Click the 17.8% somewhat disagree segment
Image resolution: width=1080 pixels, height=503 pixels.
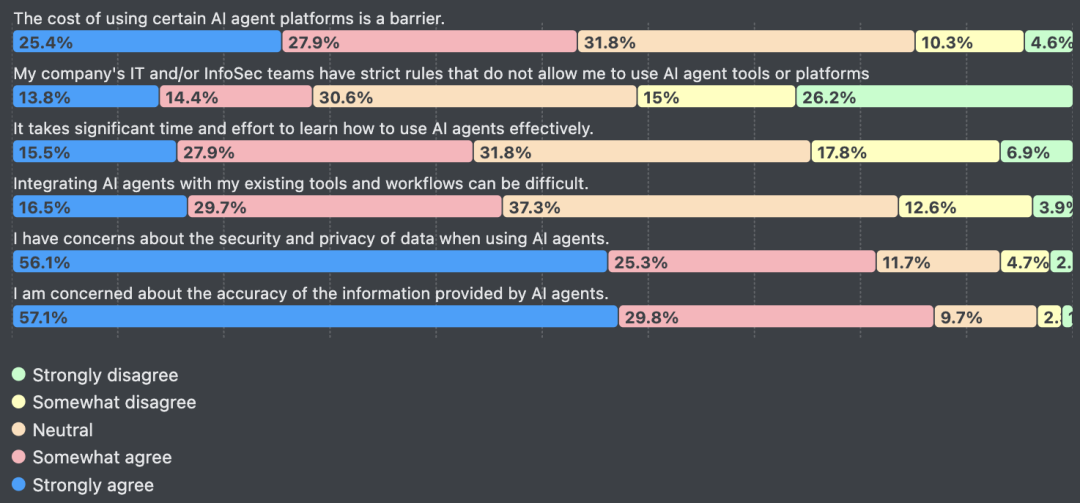[x=905, y=152]
